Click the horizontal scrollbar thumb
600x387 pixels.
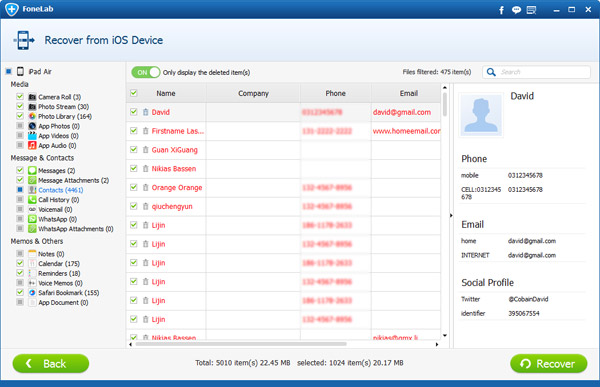241,344
